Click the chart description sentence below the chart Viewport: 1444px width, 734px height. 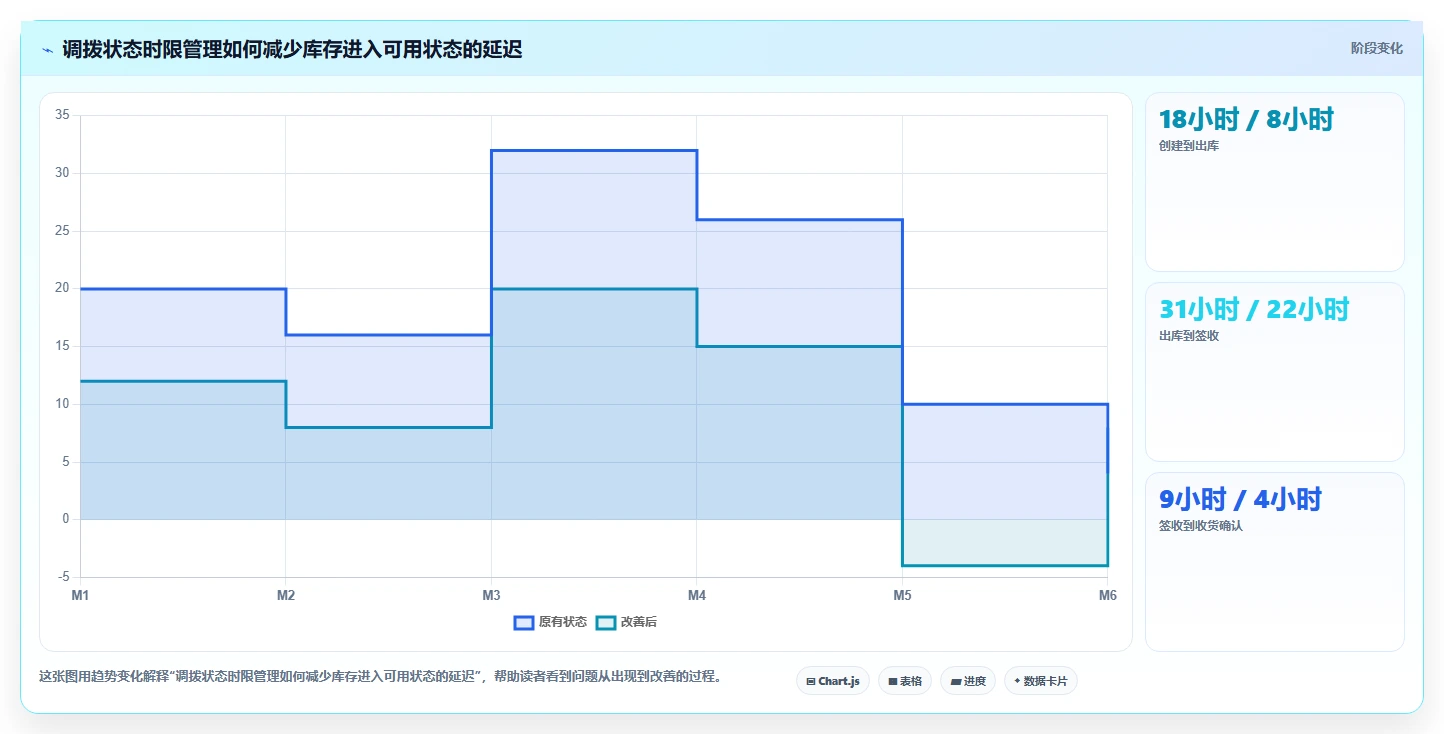tap(380, 677)
